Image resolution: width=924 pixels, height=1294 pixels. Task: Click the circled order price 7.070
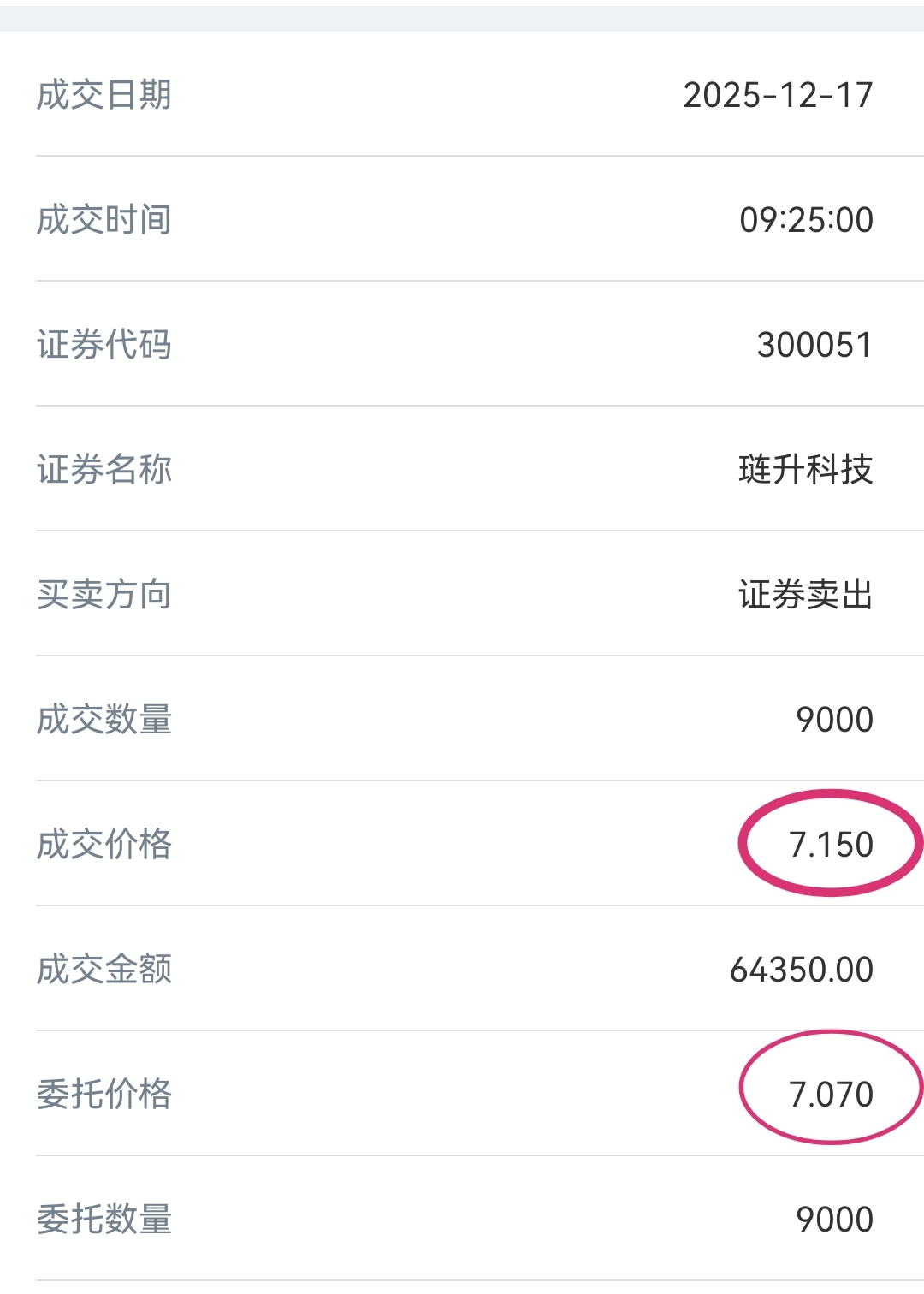pyautogui.click(x=831, y=1095)
